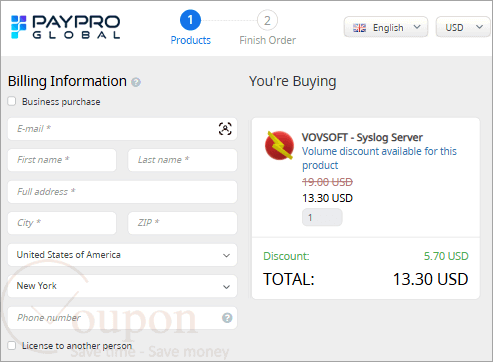Open the USD currency dropdown
The height and width of the screenshot is (362, 493).
(463, 27)
